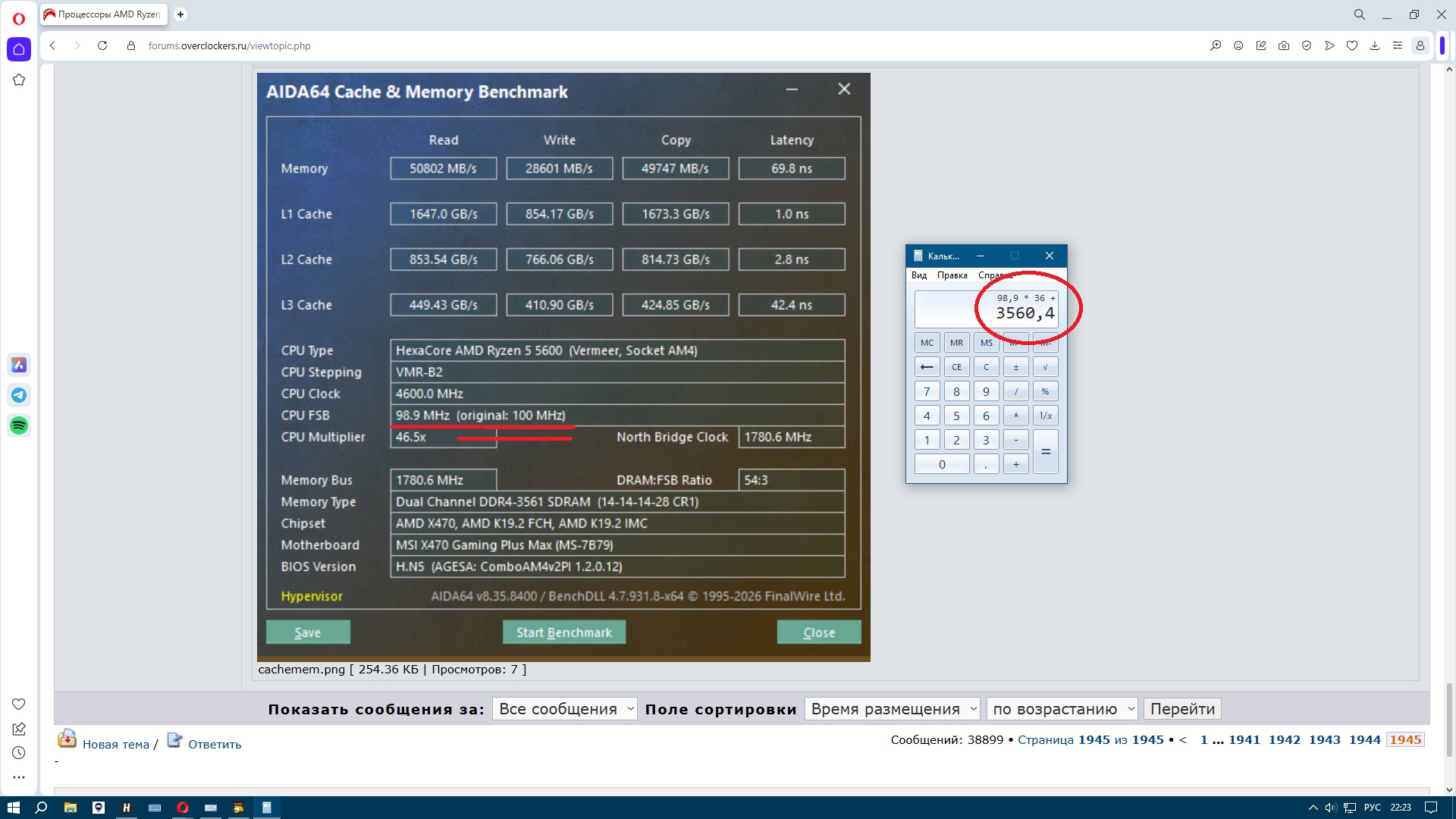
Task: Click the emoji smiley toolbar icon
Action: [1238, 45]
